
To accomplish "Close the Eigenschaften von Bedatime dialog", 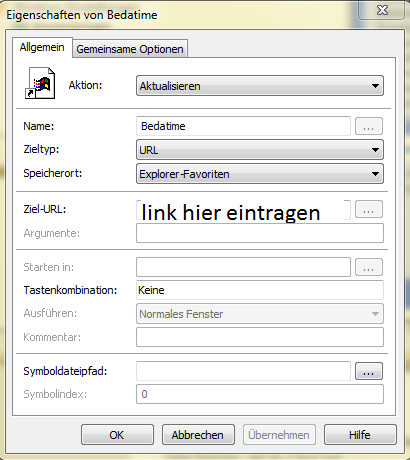I will click(x=382, y=10).
